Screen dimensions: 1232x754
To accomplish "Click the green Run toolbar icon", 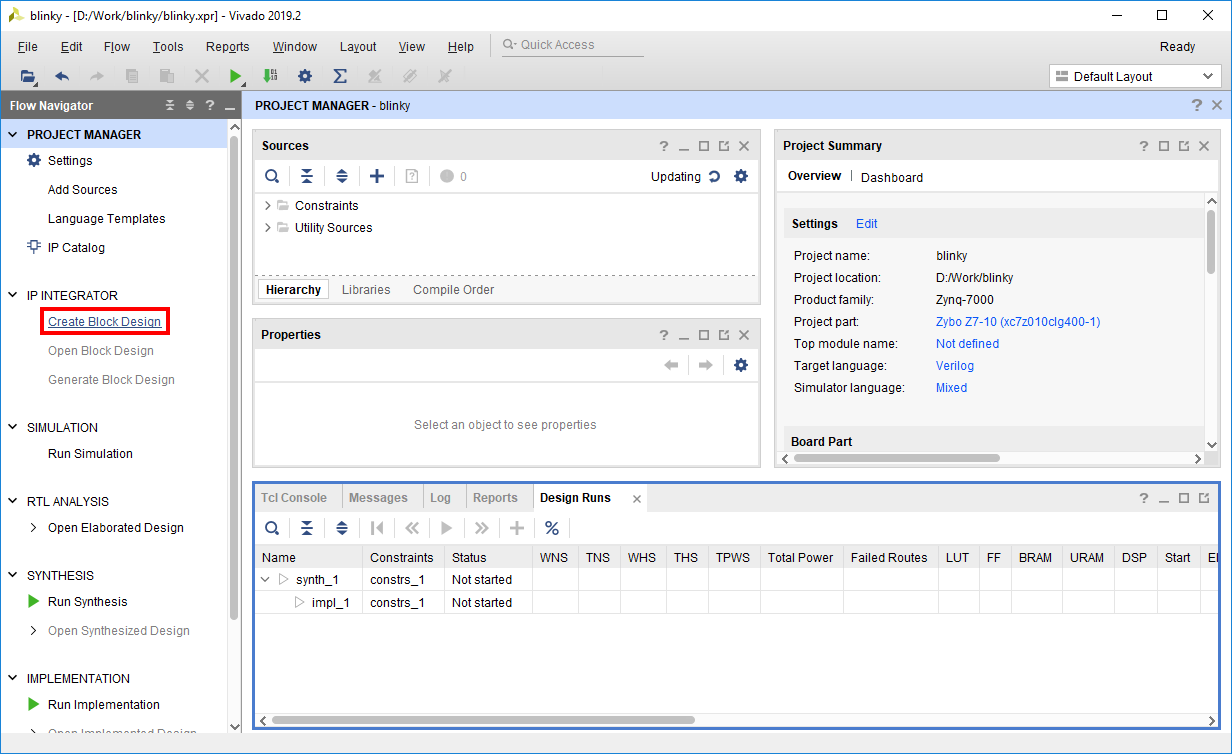I will click(235, 76).
